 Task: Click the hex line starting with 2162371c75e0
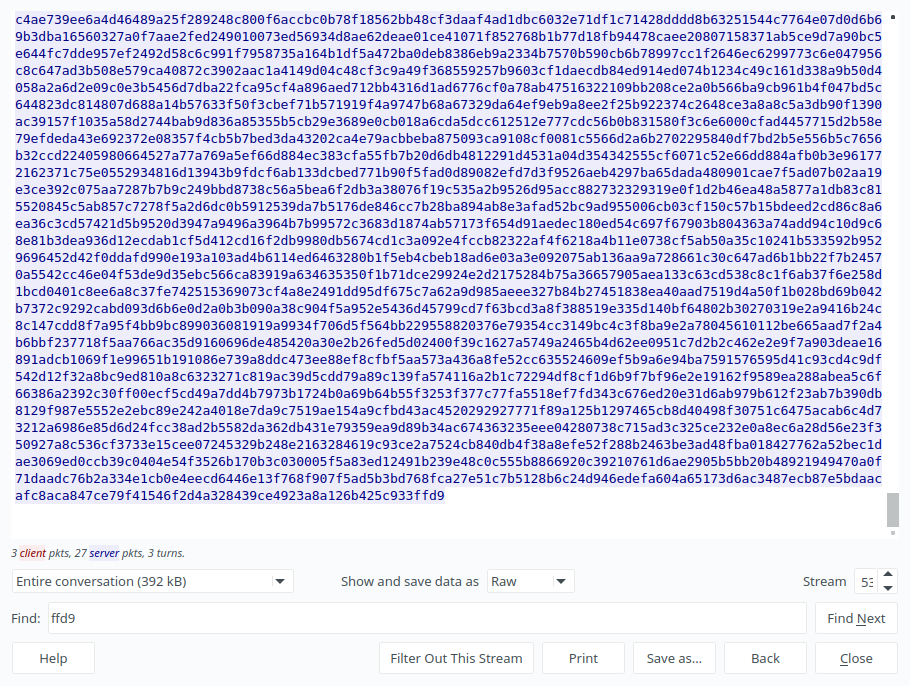pyautogui.click(x=449, y=172)
